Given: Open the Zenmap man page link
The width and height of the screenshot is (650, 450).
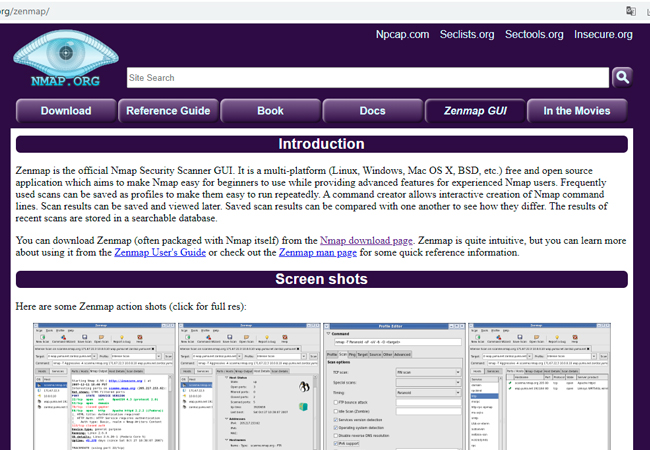Looking at the screenshot, I should tap(318, 252).
